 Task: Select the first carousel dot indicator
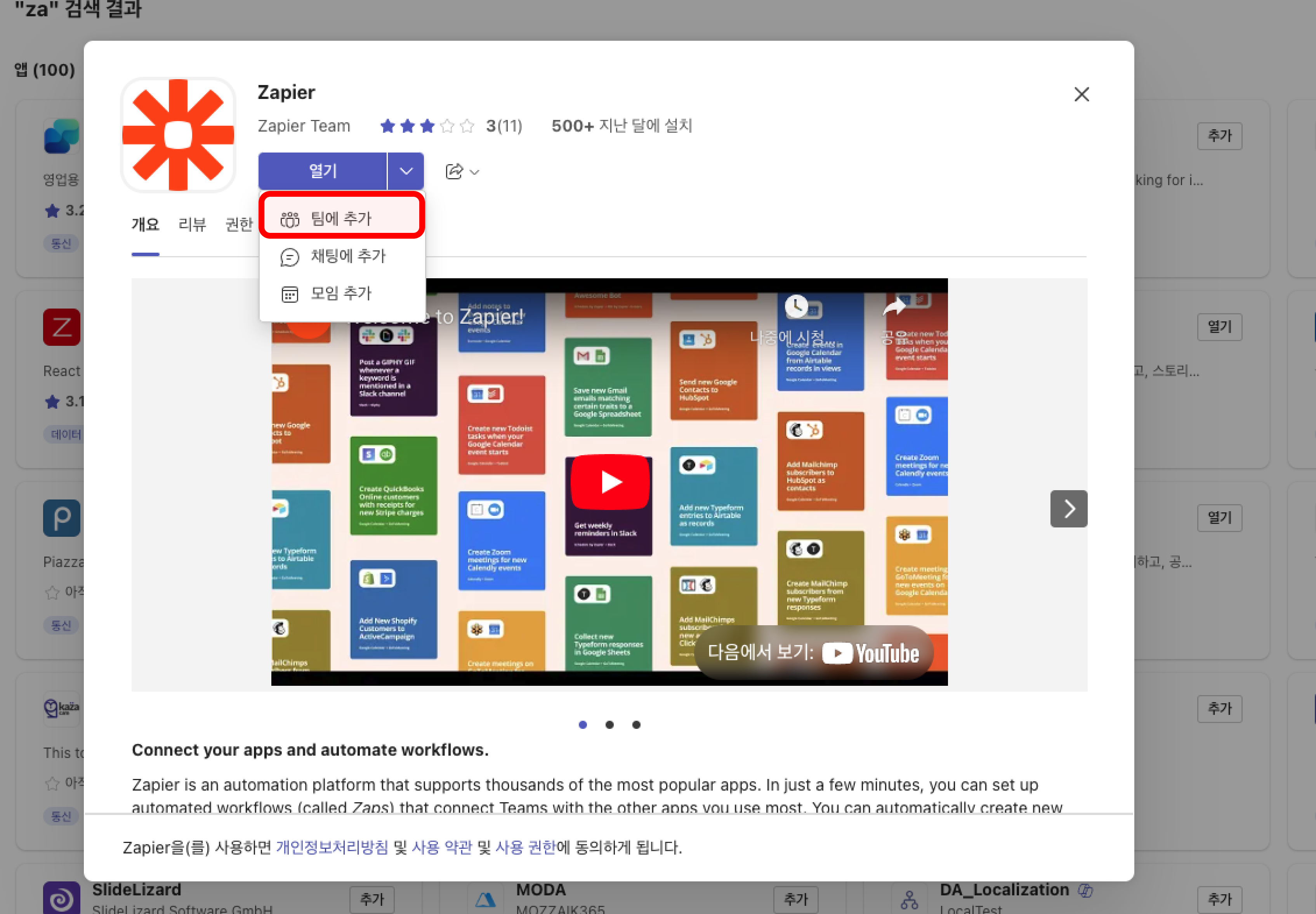tap(582, 725)
